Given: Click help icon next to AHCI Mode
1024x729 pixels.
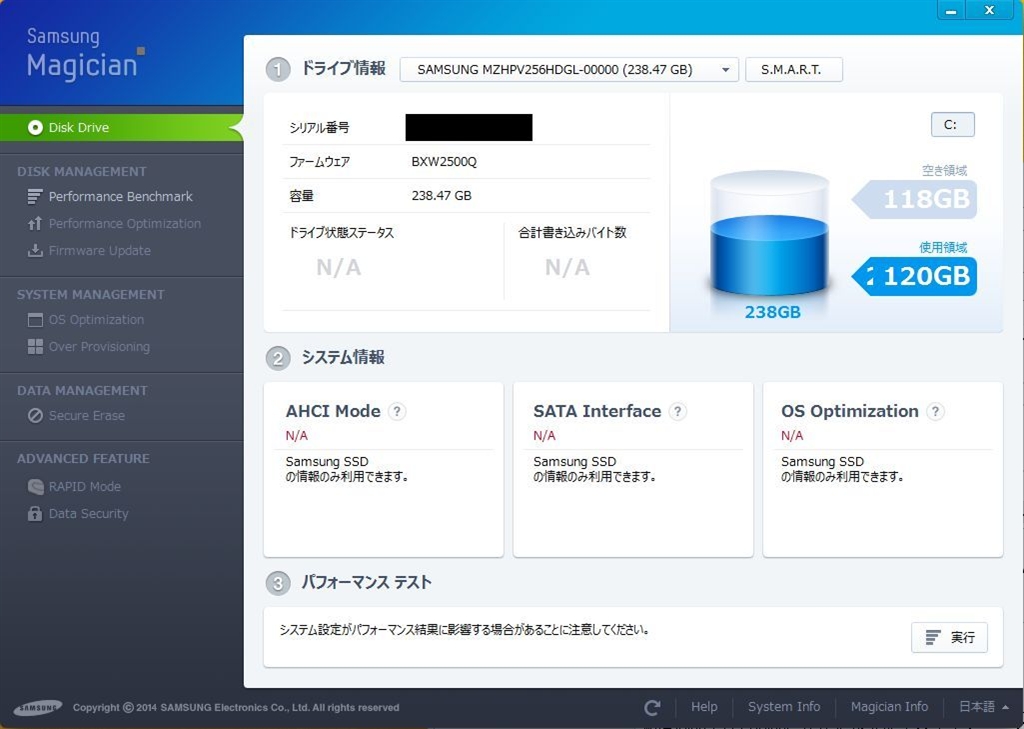Looking at the screenshot, I should pyautogui.click(x=396, y=412).
